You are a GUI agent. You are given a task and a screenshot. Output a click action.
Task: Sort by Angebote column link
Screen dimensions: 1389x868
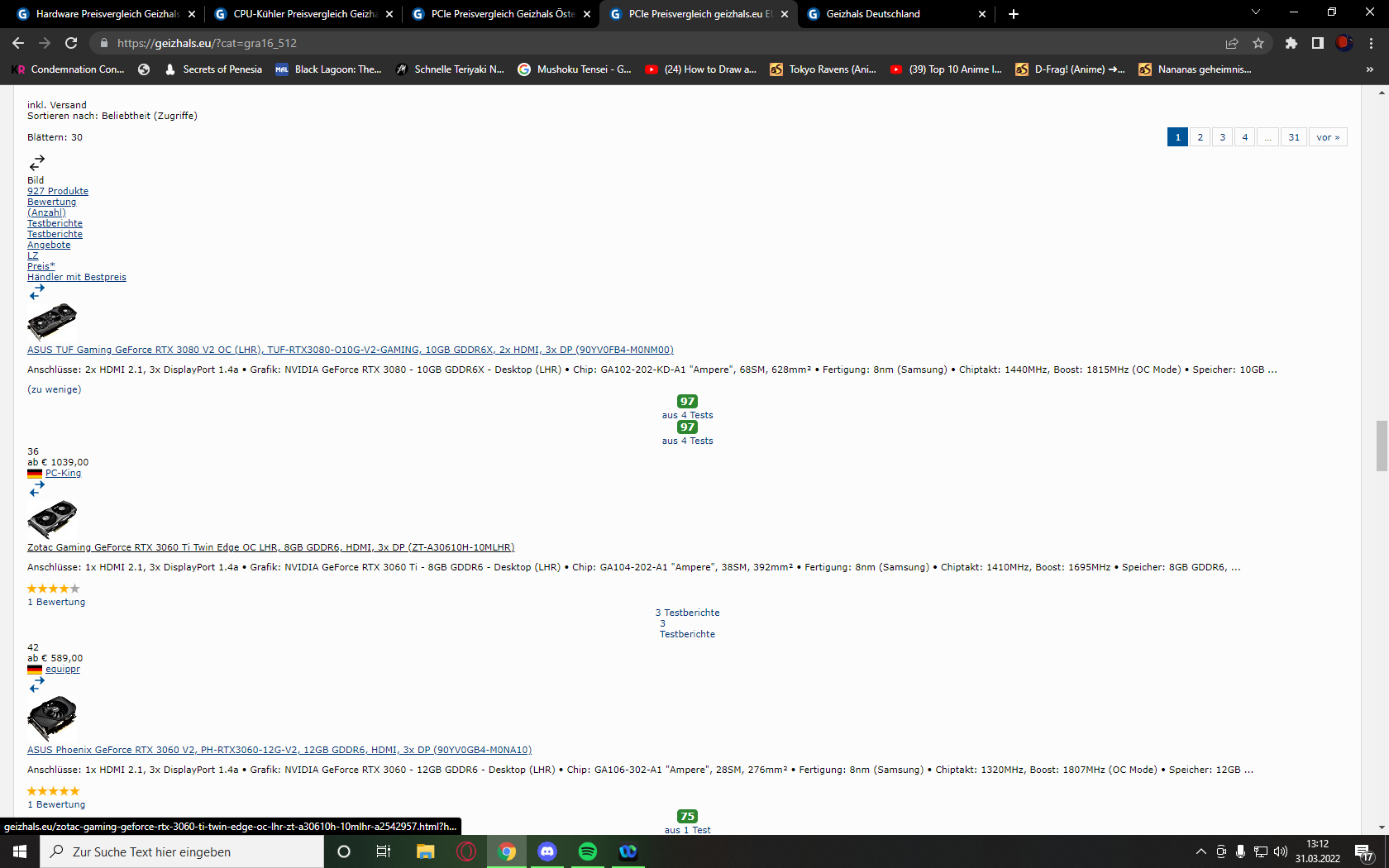tap(49, 245)
